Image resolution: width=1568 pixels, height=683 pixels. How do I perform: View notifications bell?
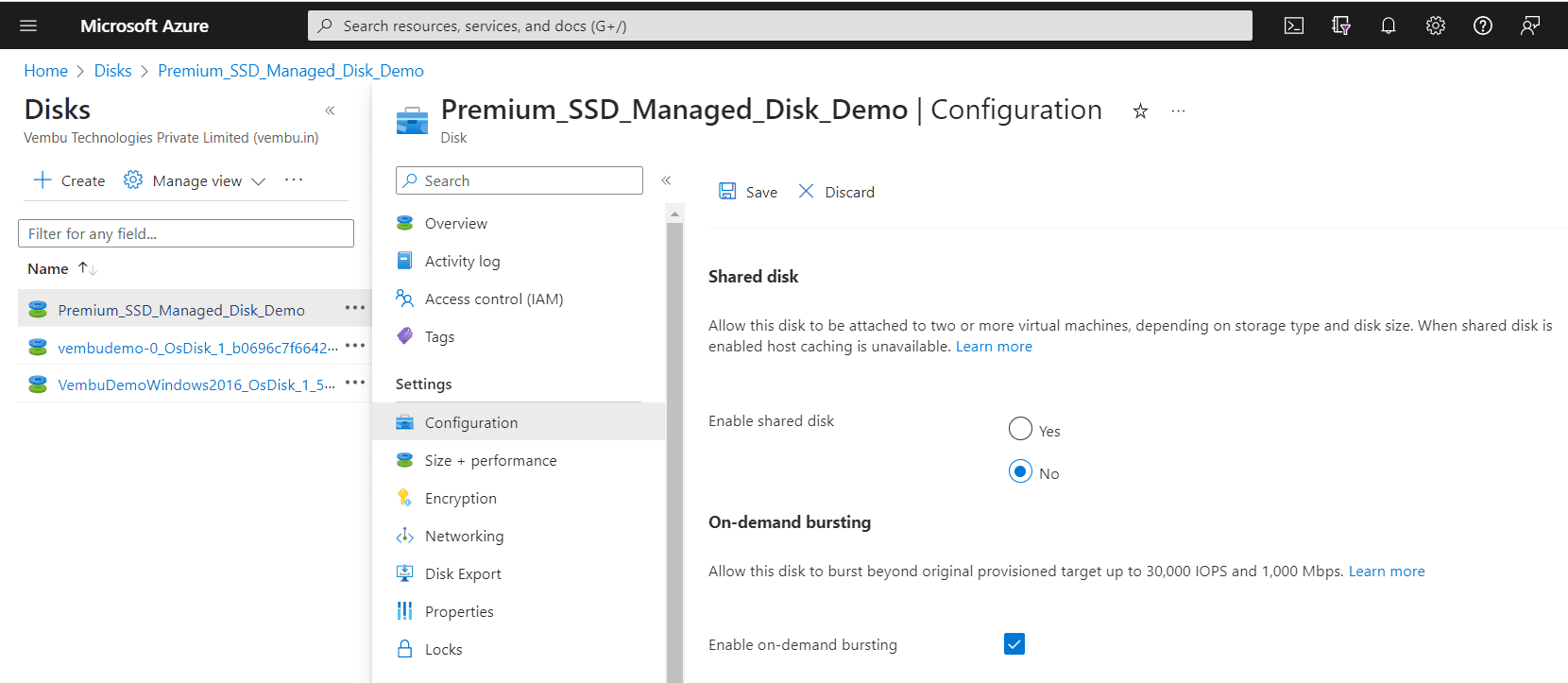pyautogui.click(x=1389, y=26)
